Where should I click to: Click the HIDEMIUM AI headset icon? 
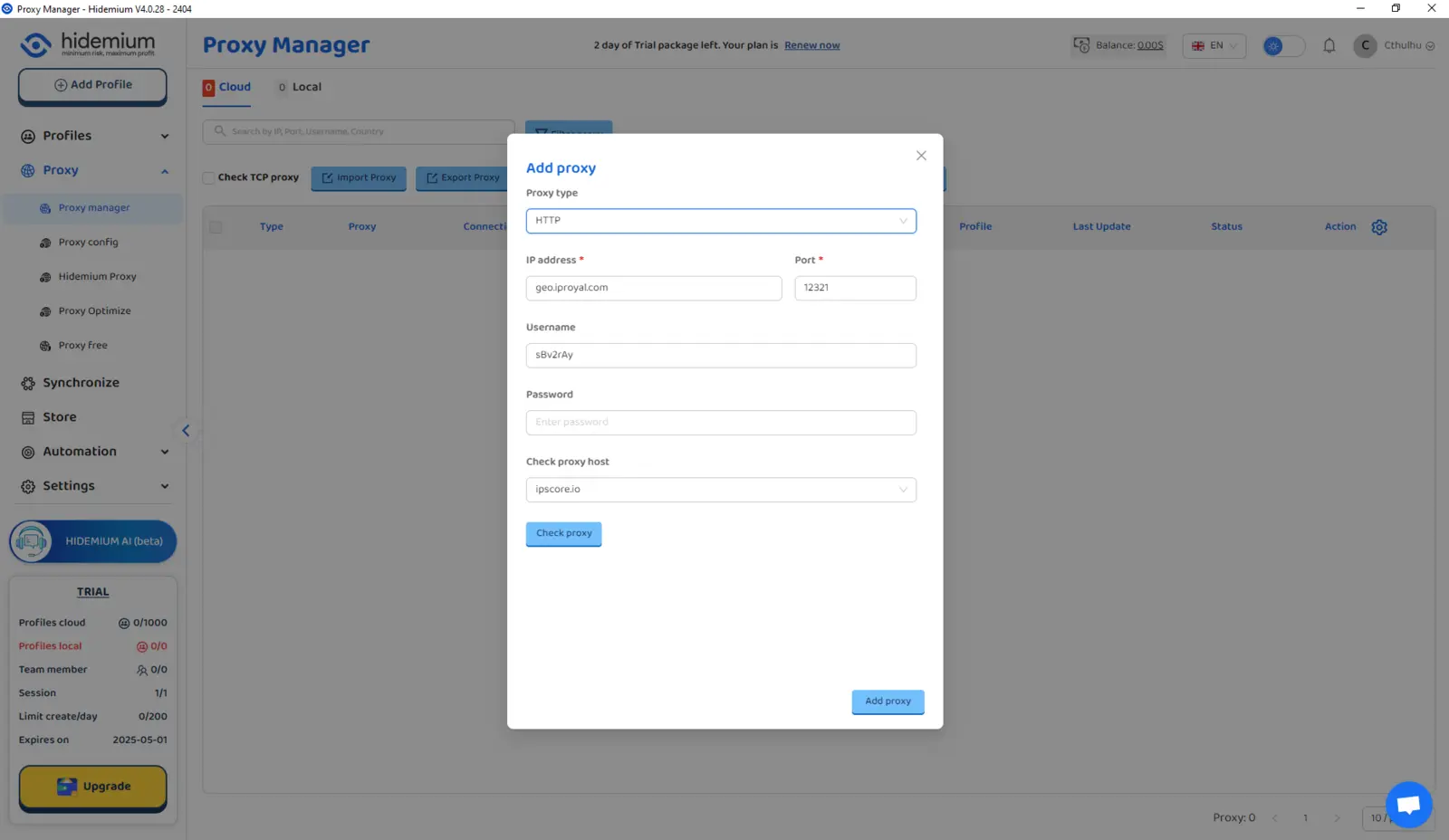coord(31,542)
